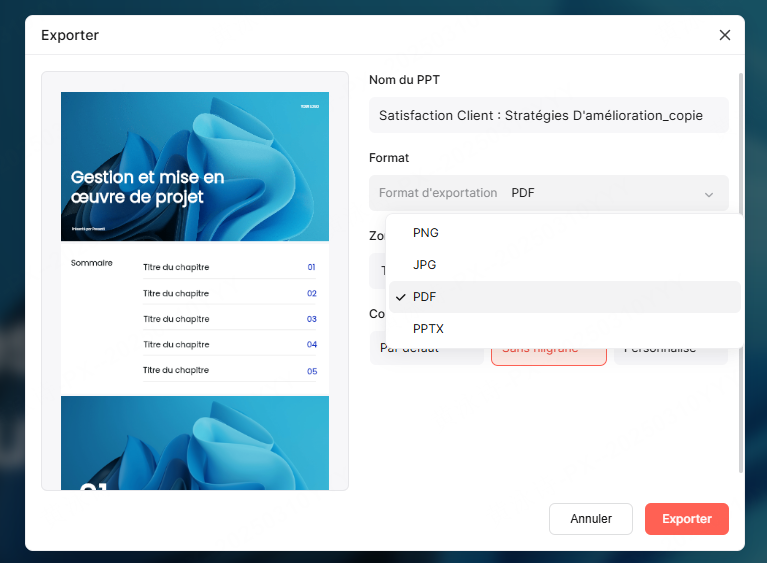Click the Gestion et mise en œuvre slide preview
The width and height of the screenshot is (767, 563).
click(195, 167)
